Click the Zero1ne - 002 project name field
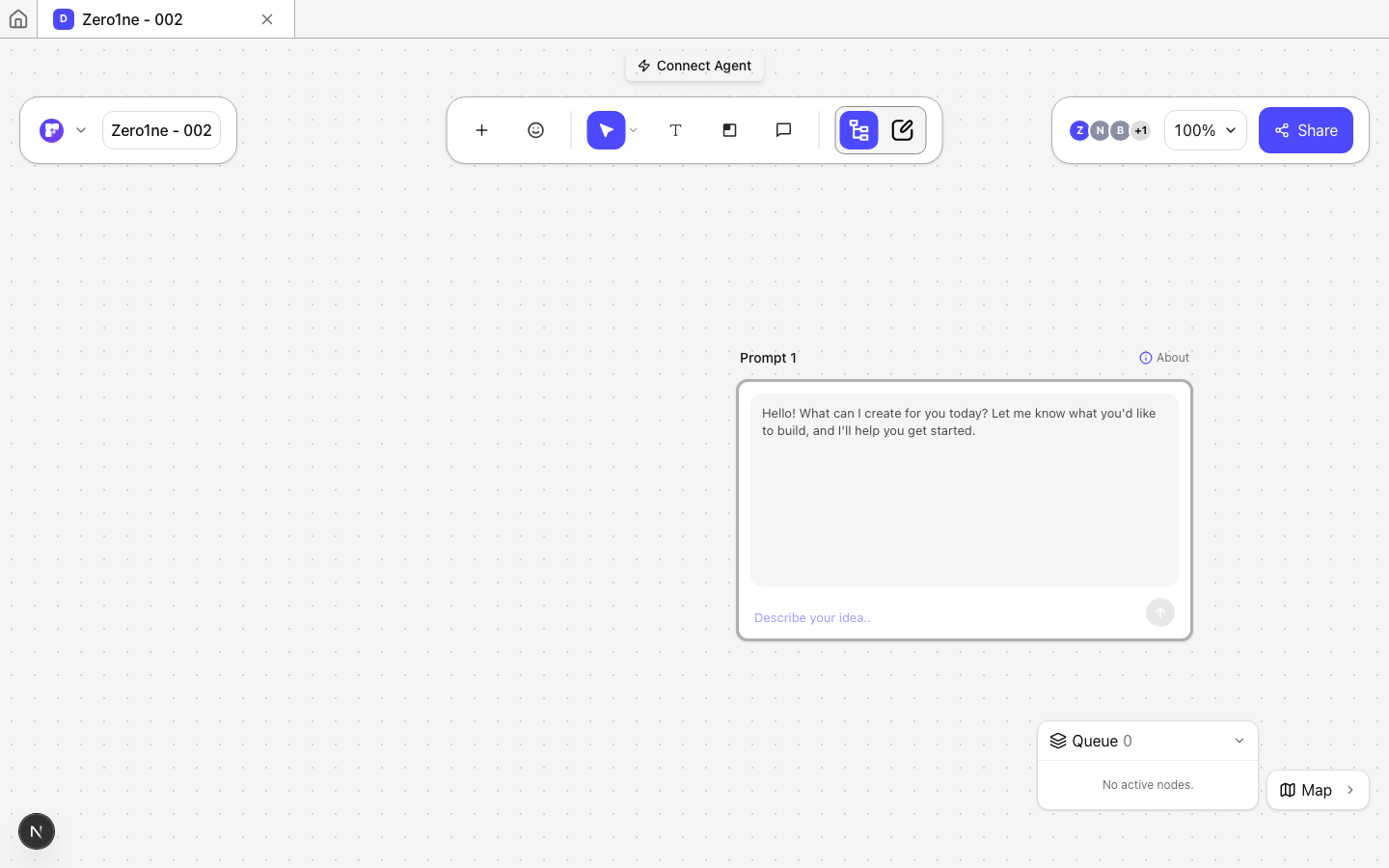Viewport: 1389px width, 868px height. click(x=161, y=130)
